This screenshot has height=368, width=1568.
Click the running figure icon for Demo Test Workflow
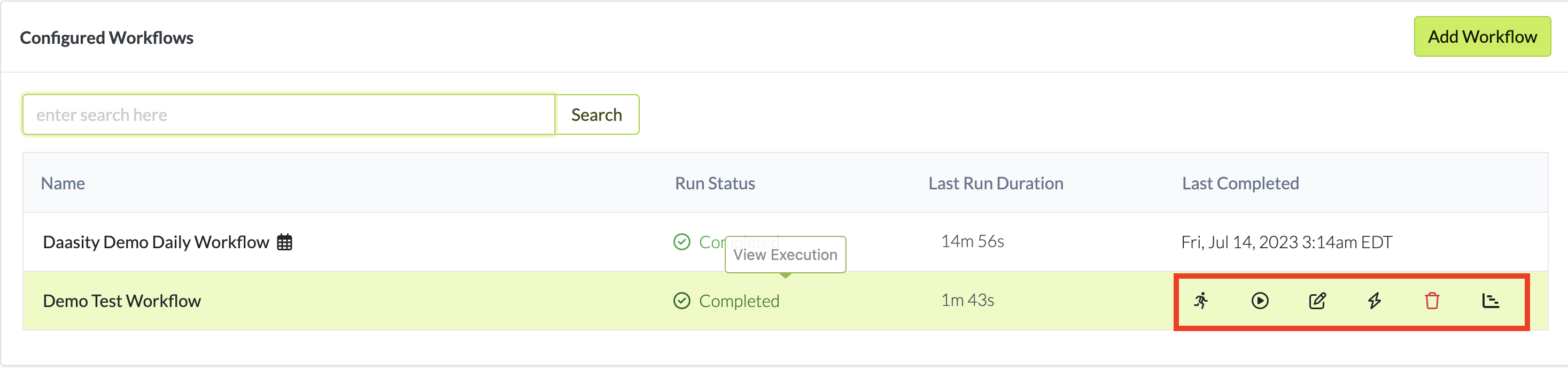[1201, 301]
